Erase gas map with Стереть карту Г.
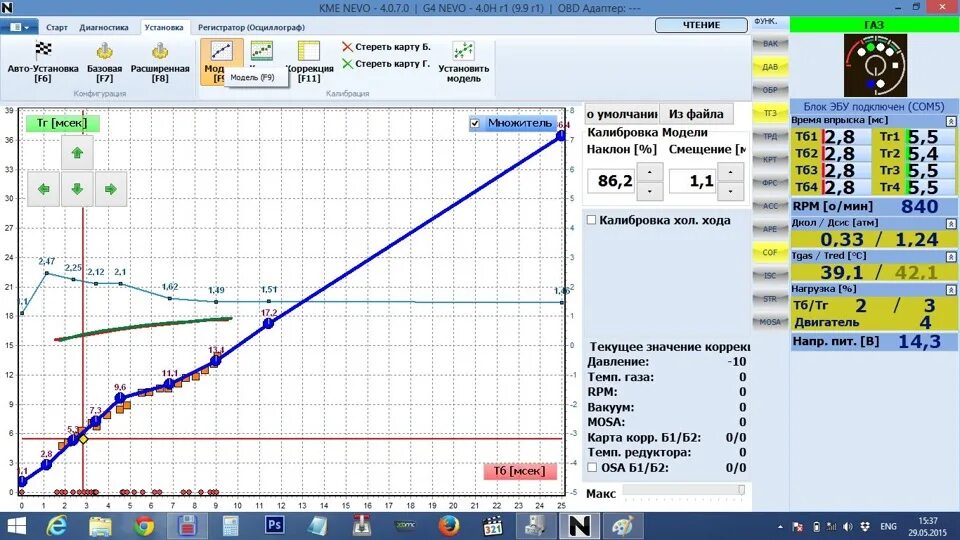 386,64
